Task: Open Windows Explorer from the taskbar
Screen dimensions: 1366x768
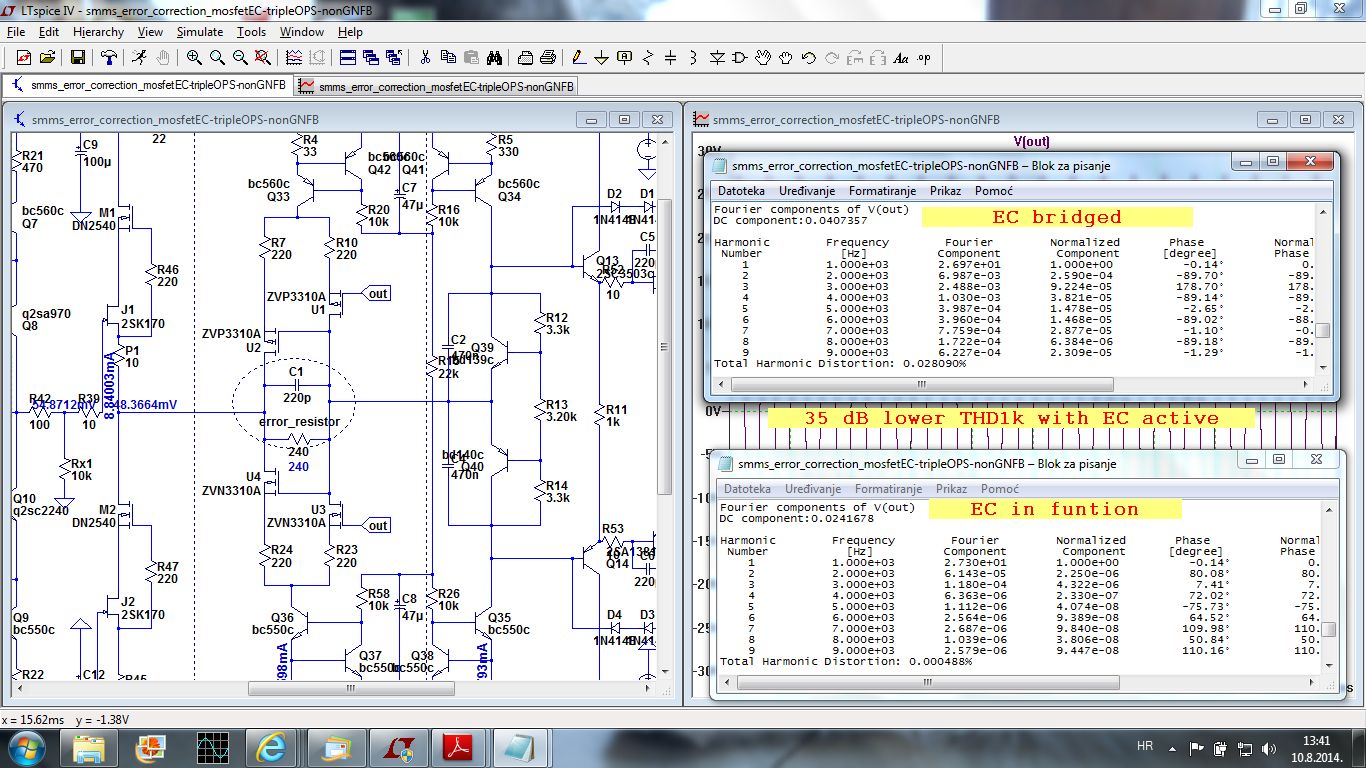Action: click(88, 747)
